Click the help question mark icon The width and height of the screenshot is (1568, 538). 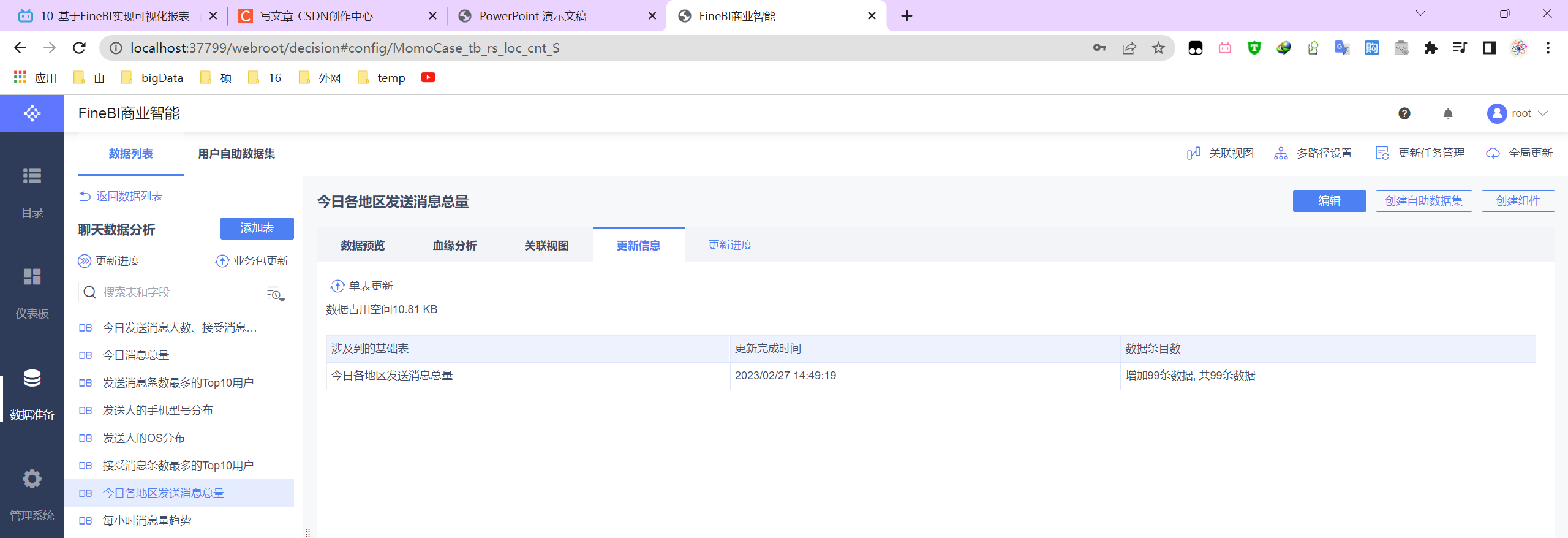1404,113
